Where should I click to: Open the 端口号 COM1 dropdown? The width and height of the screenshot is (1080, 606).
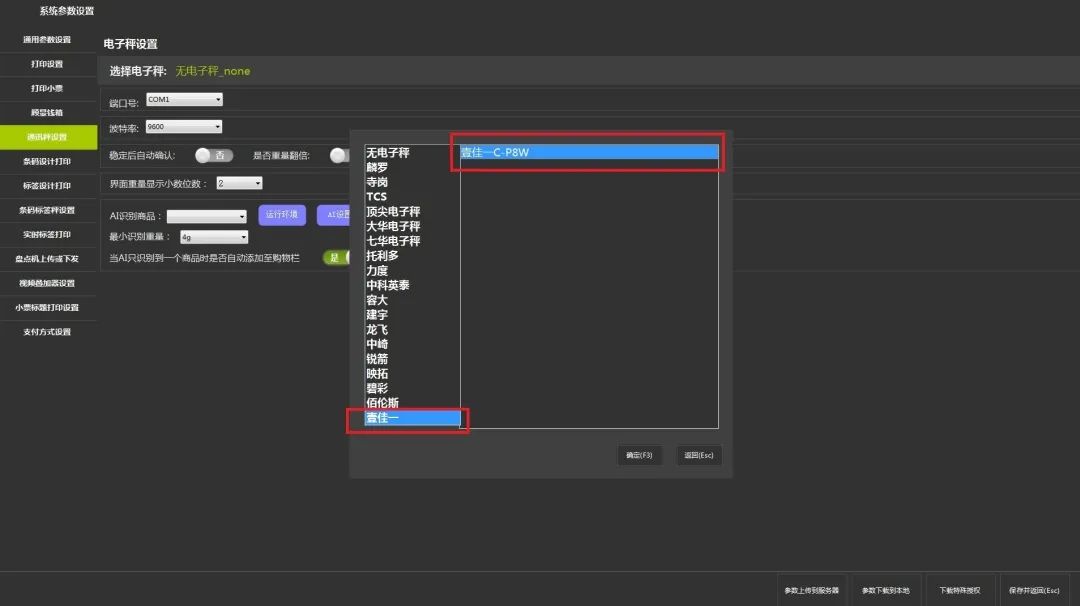pyautogui.click(x=184, y=100)
